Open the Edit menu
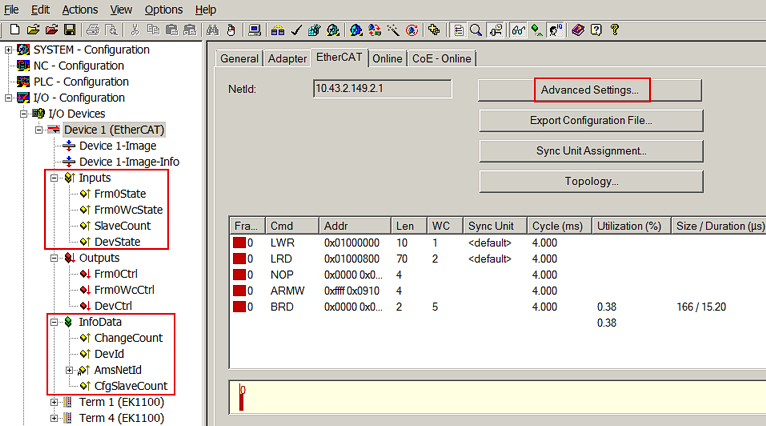Image resolution: width=766 pixels, height=426 pixels. tap(41, 10)
